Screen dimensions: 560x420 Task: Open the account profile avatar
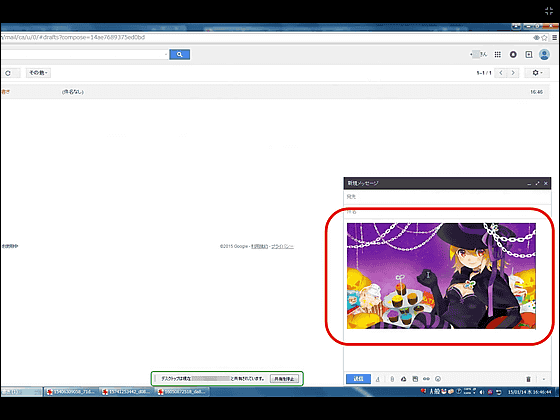pyautogui.click(x=544, y=55)
